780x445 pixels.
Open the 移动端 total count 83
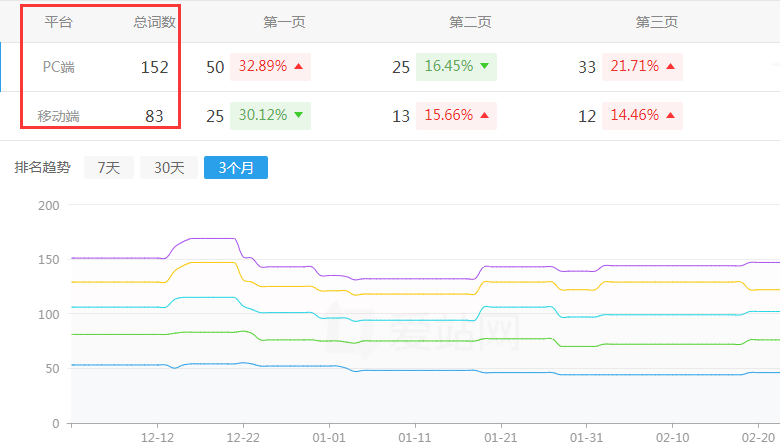154,116
